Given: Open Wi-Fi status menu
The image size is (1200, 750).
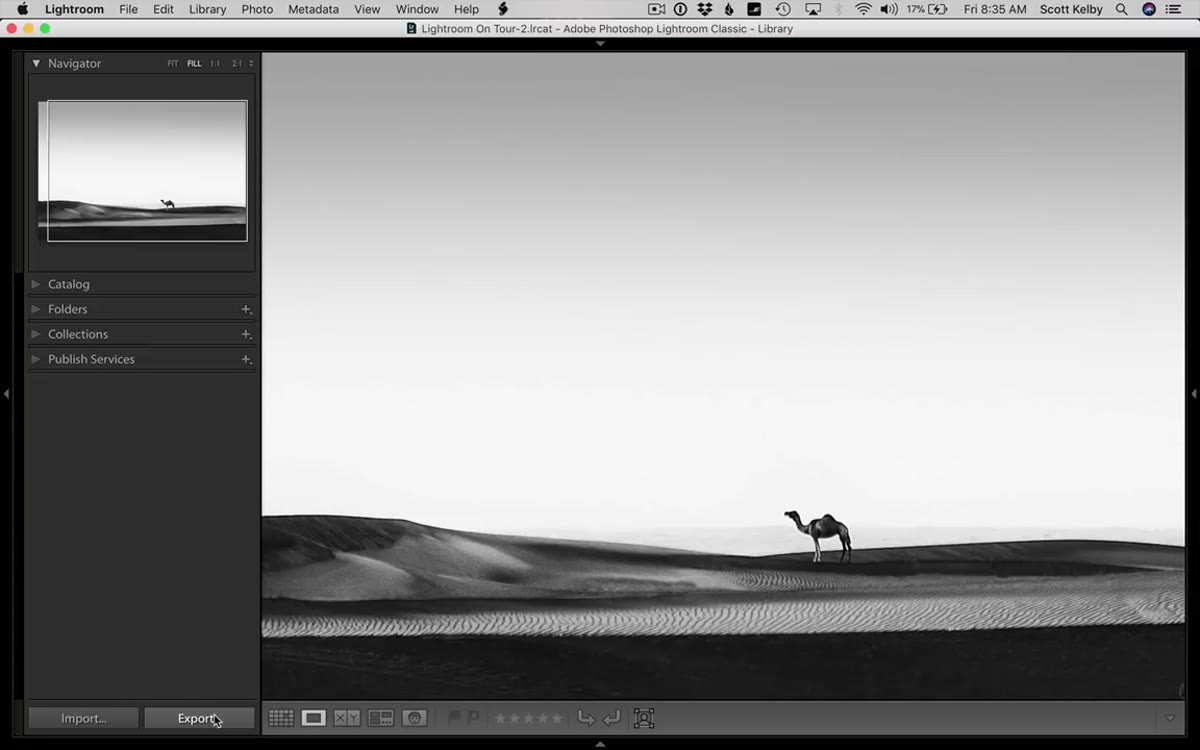Looking at the screenshot, I should click(x=863, y=9).
